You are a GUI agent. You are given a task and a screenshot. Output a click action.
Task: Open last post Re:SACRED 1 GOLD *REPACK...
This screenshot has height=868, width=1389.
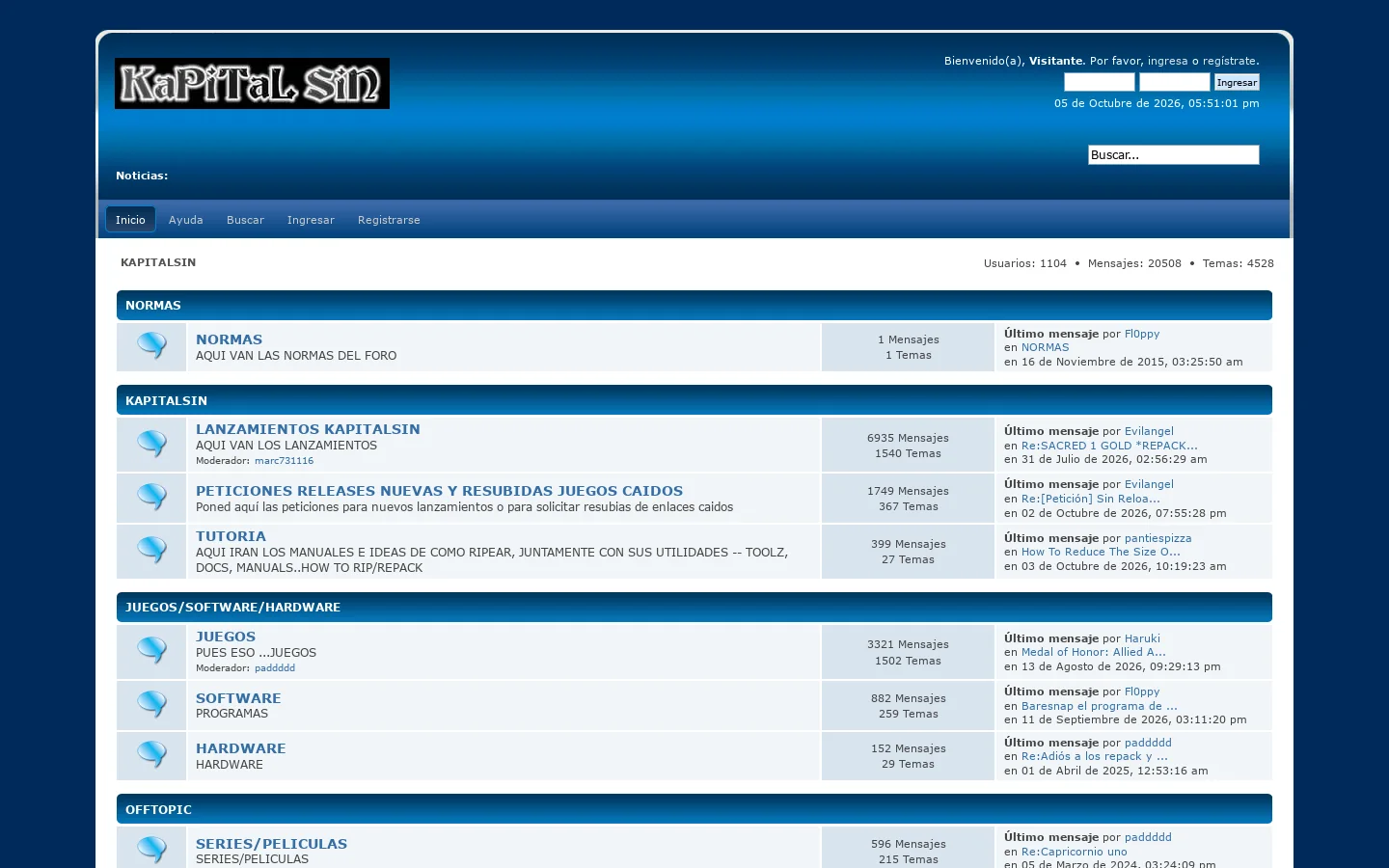(x=1109, y=446)
